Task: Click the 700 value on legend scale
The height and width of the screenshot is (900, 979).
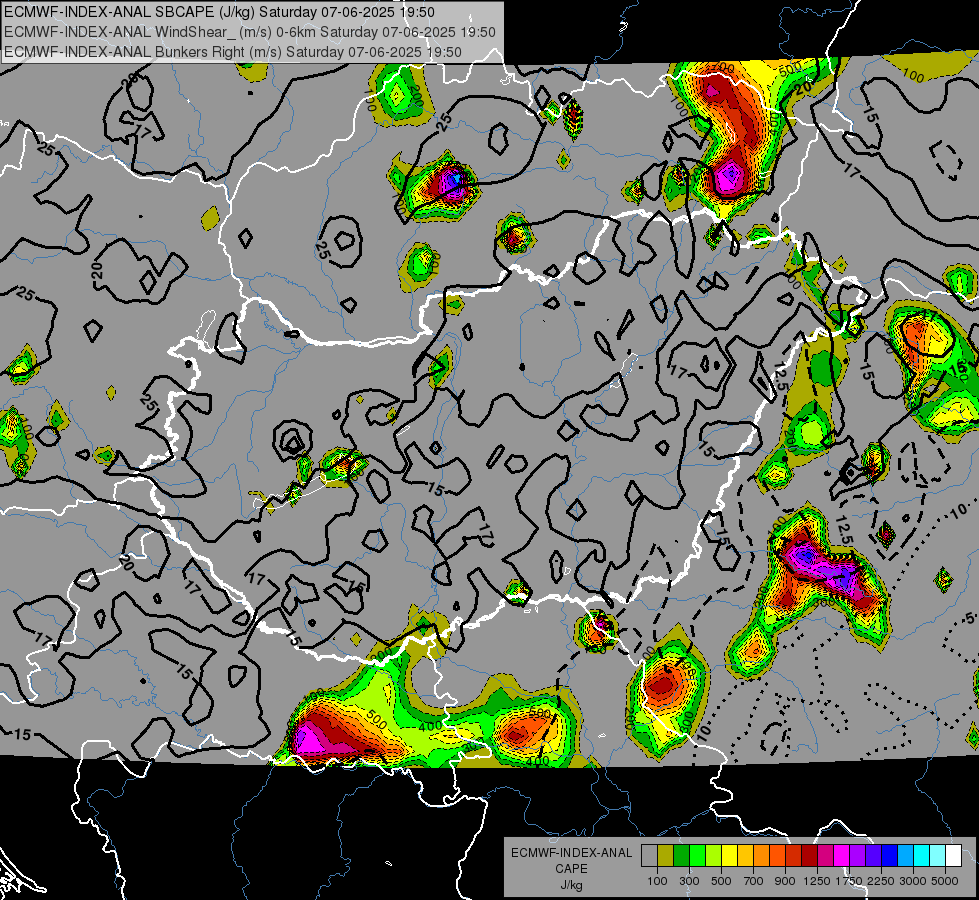Action: (x=754, y=881)
